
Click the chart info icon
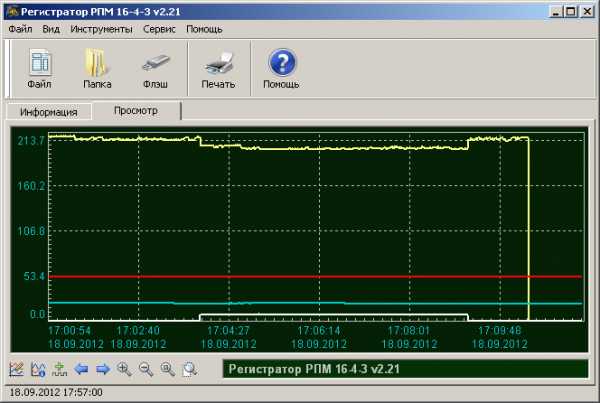(x=38, y=369)
